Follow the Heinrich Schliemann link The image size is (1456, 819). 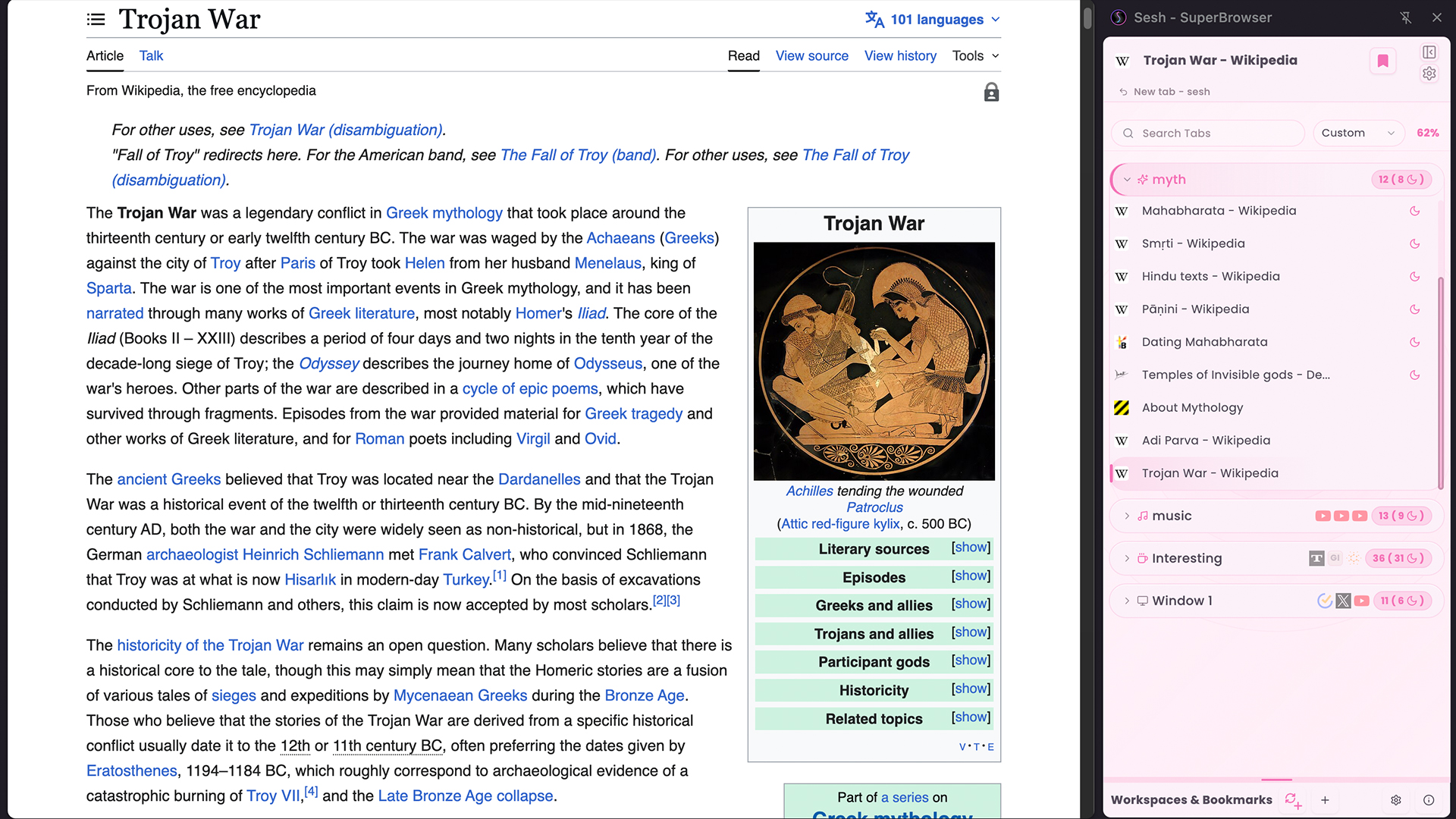pos(313,554)
